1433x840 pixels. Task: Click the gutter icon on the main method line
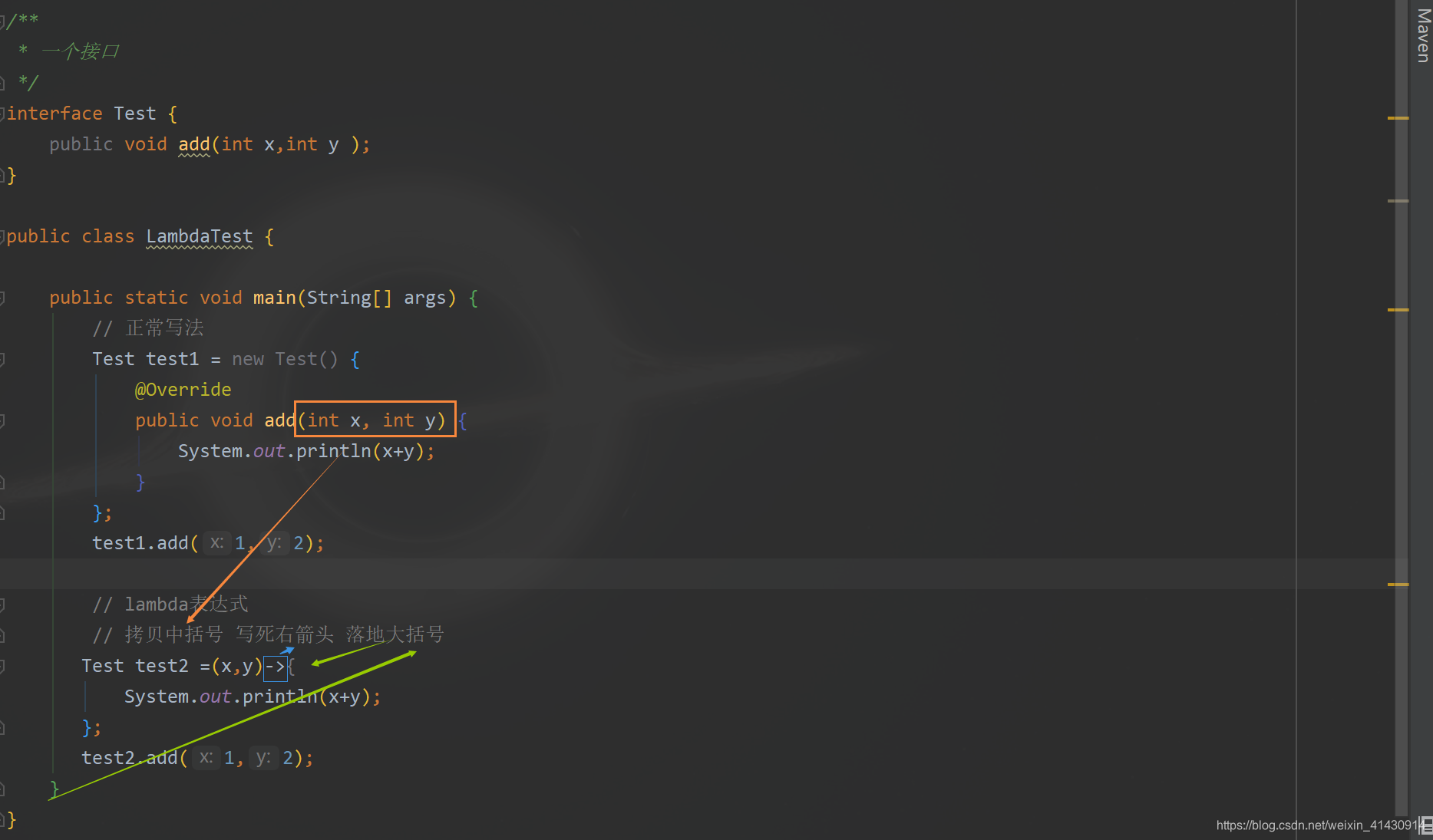pyautogui.click(x=3, y=297)
